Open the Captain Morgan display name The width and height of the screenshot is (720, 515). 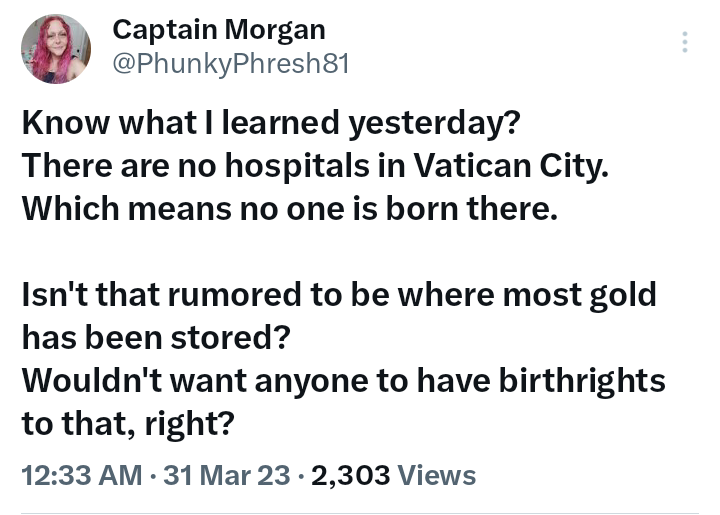click(218, 30)
